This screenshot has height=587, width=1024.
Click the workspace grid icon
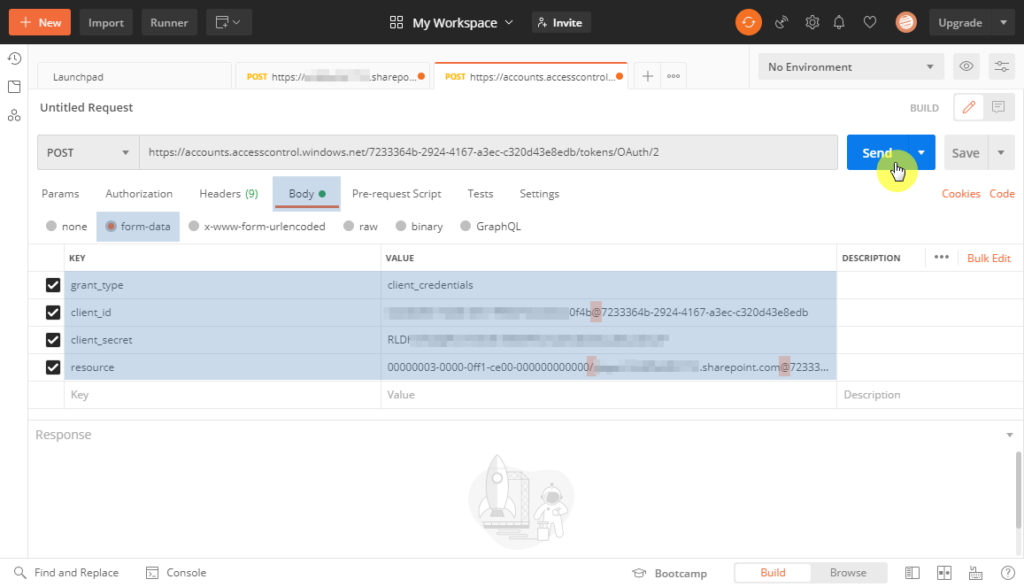(396, 22)
